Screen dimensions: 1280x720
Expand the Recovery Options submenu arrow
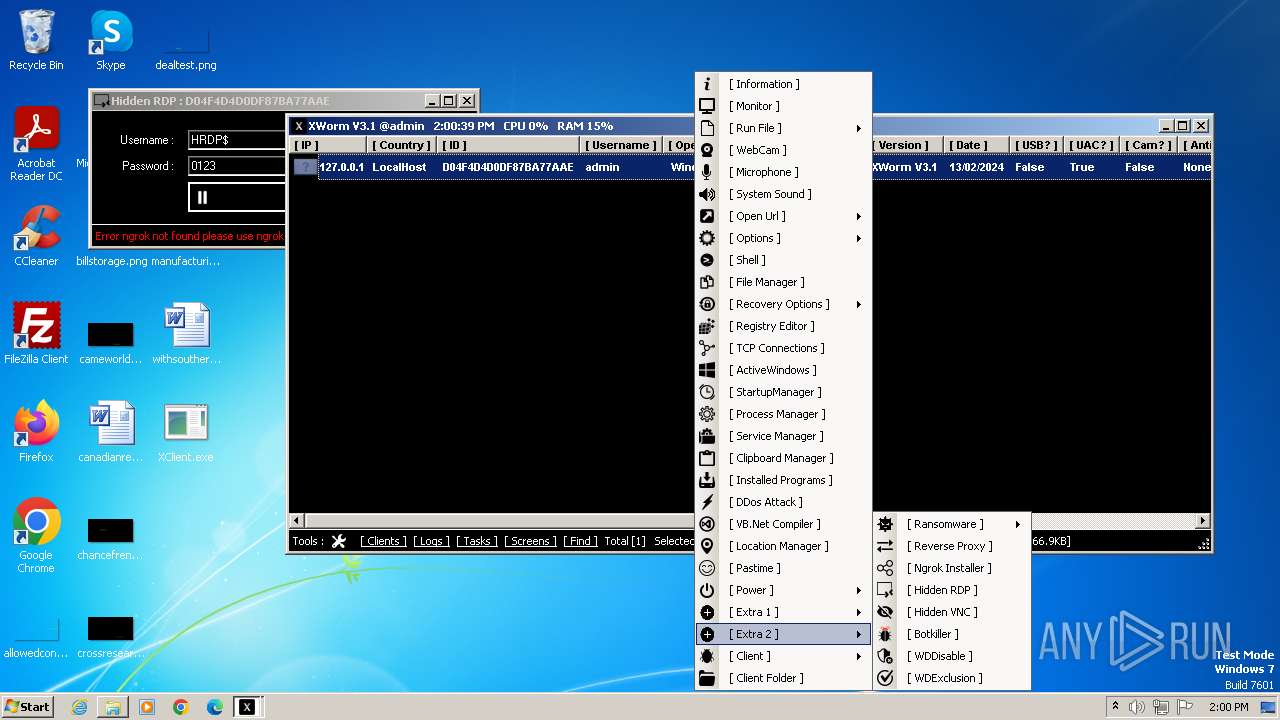point(859,304)
